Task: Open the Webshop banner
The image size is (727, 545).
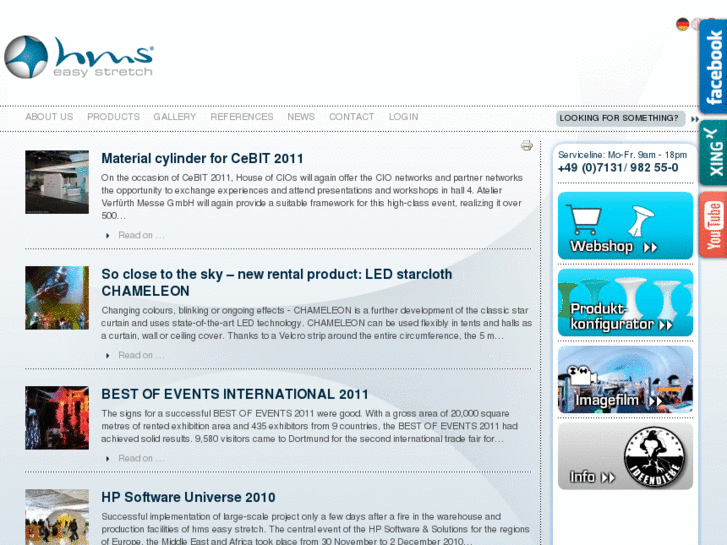Action: 625,226
